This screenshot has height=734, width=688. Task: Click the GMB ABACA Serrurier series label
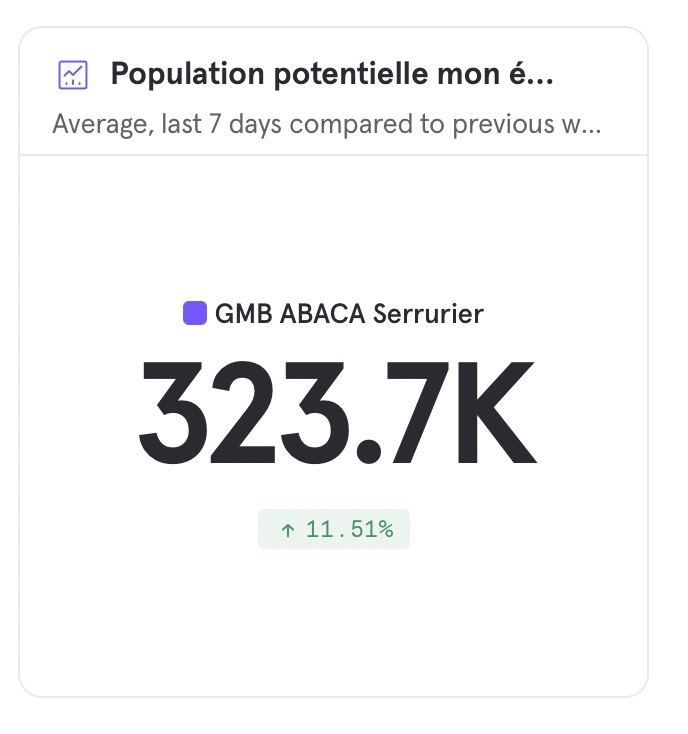349,314
